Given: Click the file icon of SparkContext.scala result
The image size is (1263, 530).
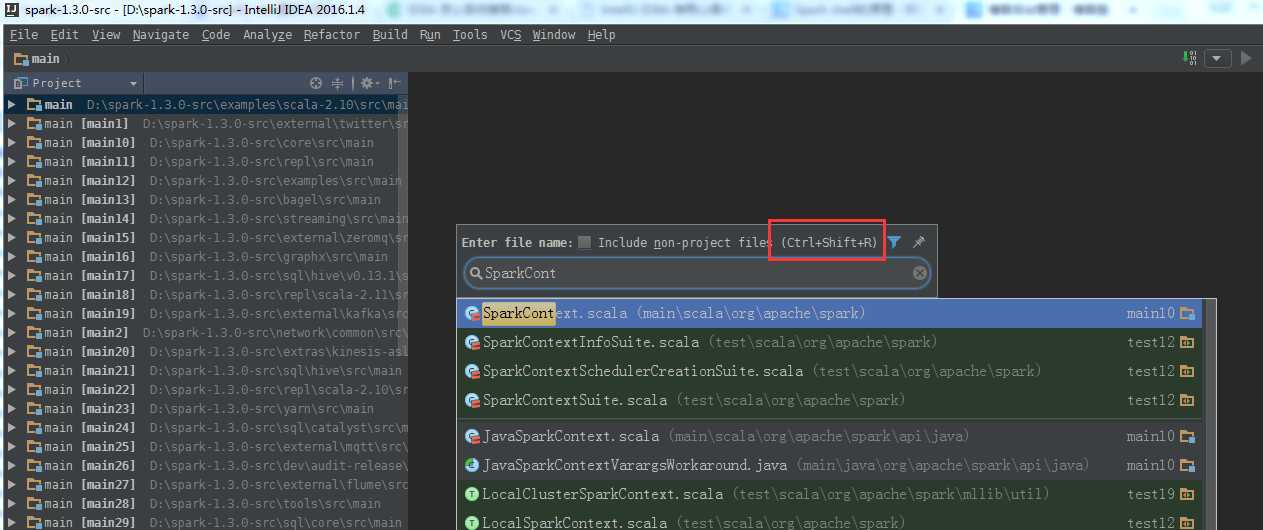Looking at the screenshot, I should click(x=472, y=313).
